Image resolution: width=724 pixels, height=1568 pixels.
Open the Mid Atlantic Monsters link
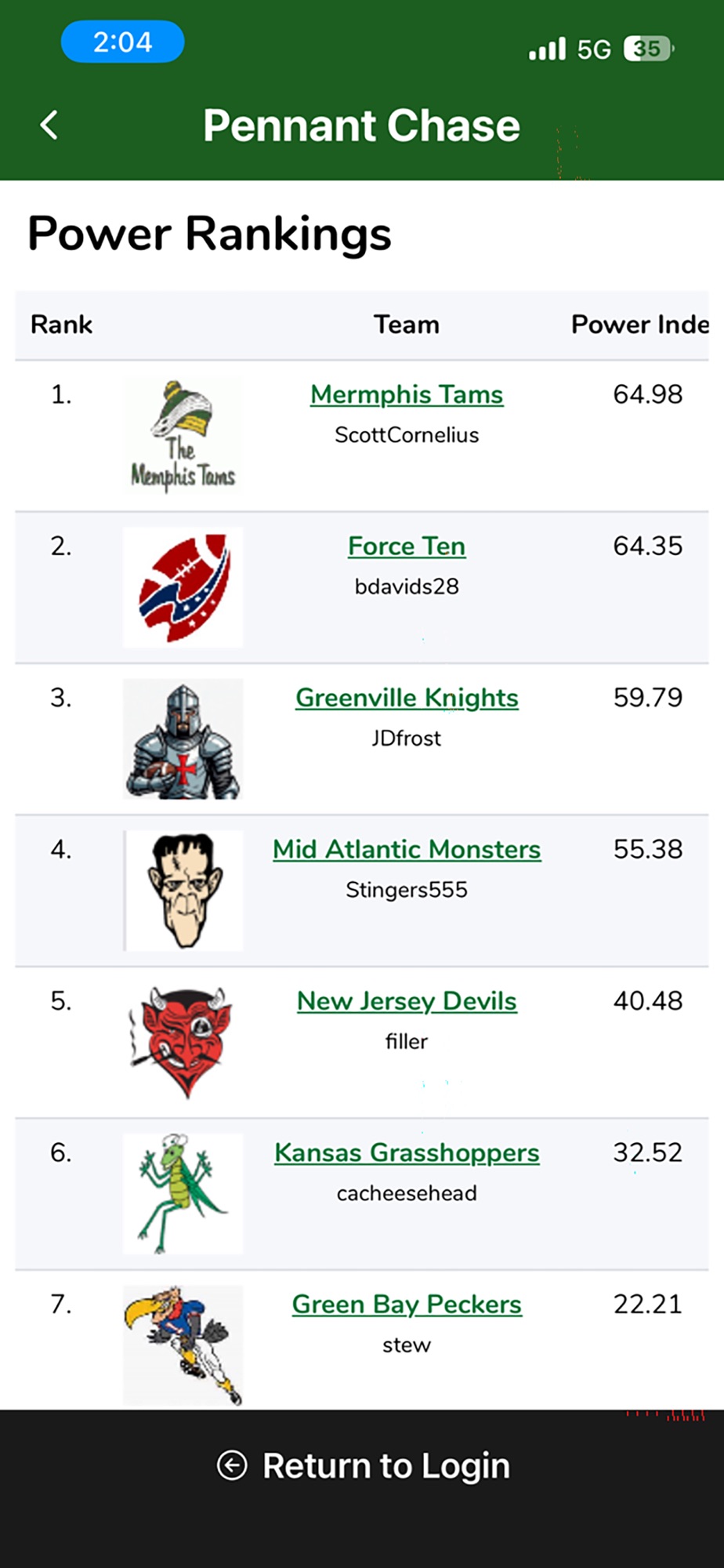pos(407,849)
